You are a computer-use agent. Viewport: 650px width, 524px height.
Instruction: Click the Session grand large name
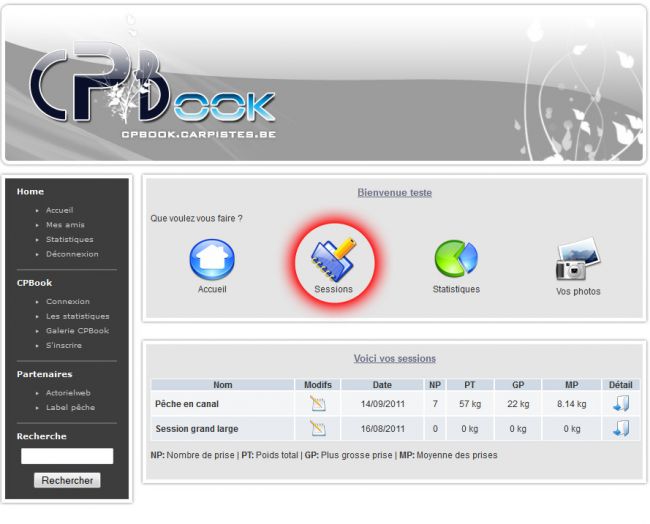point(197,429)
